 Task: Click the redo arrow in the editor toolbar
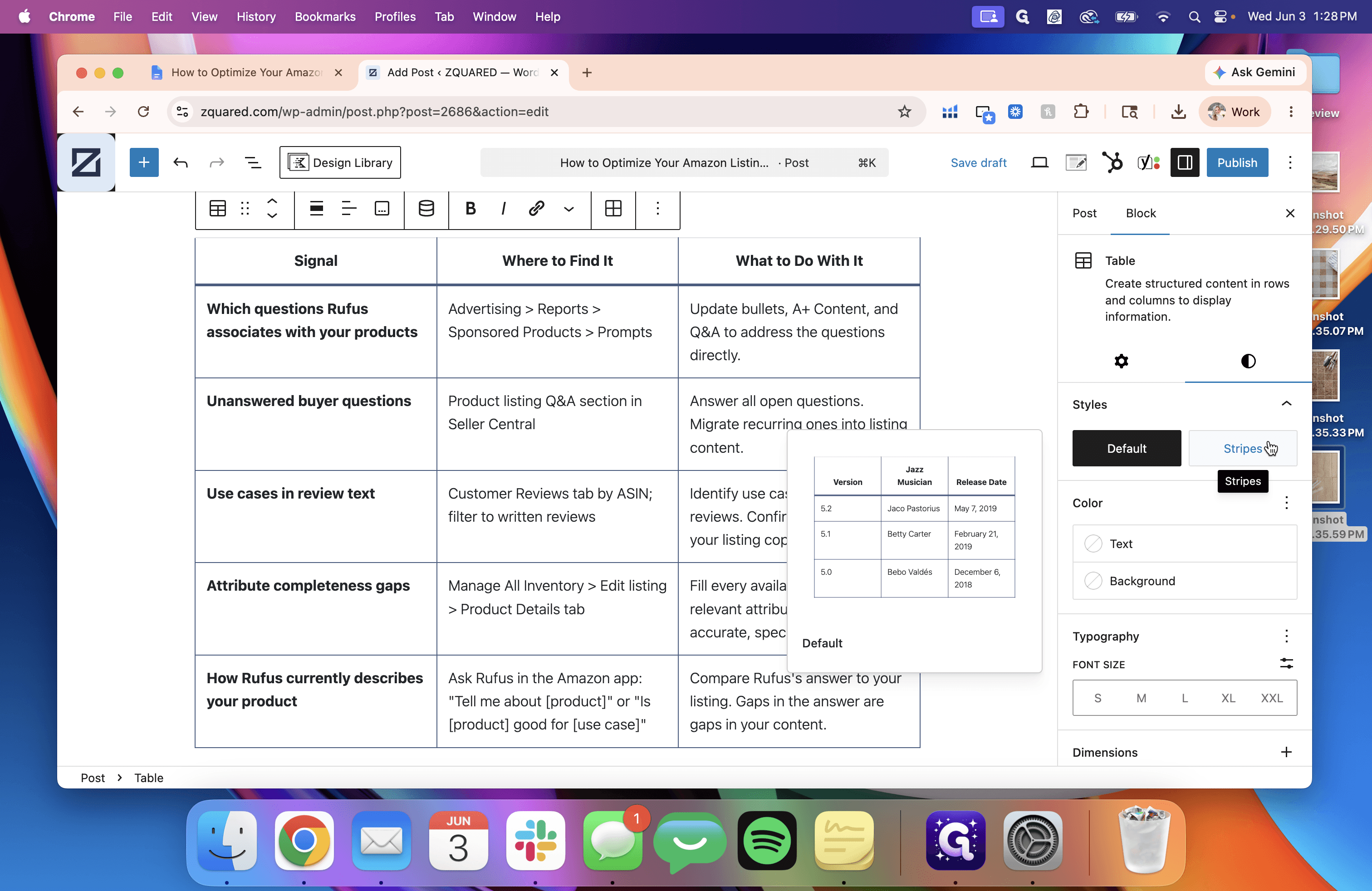tap(217, 162)
